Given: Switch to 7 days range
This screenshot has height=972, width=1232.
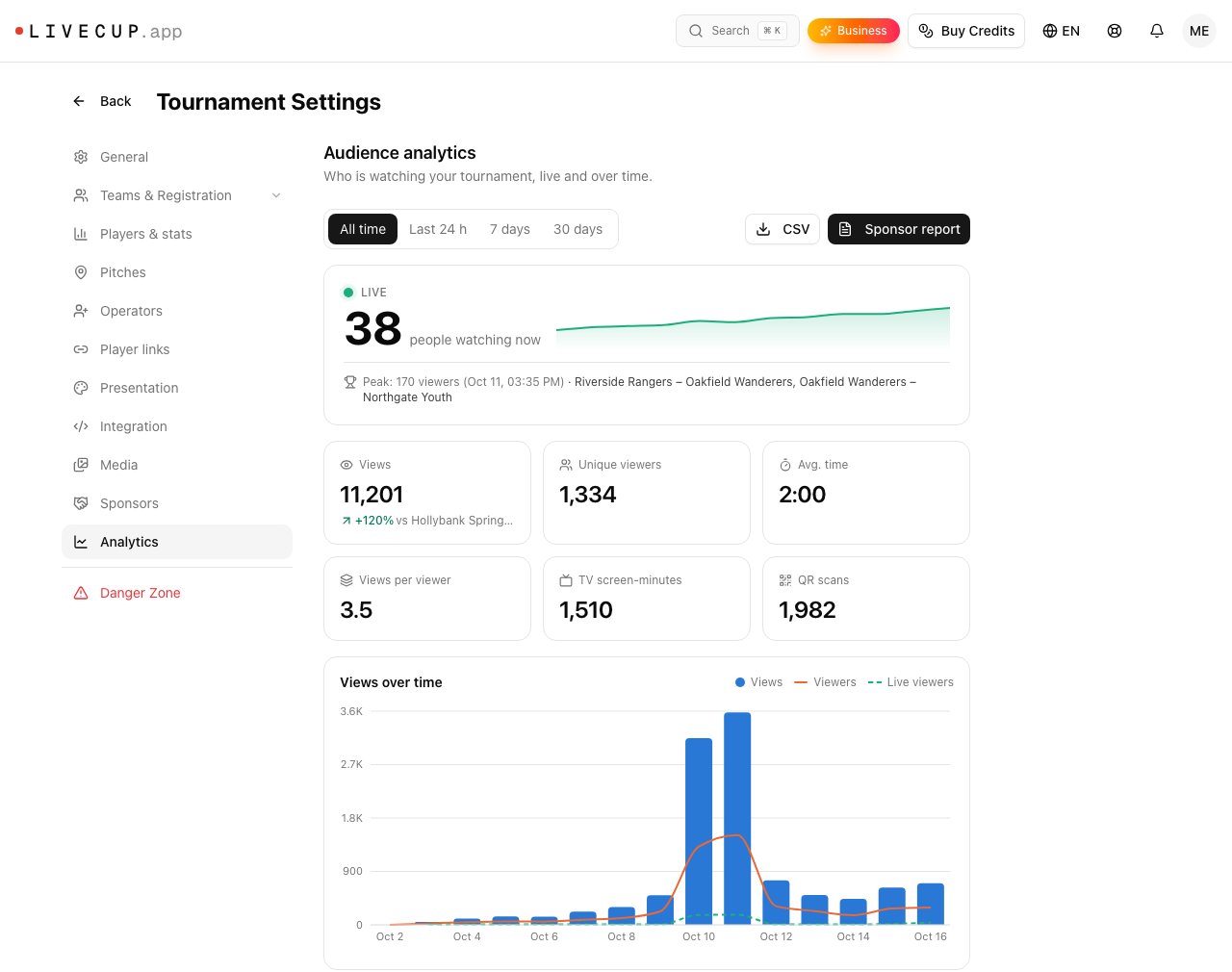Looking at the screenshot, I should [510, 229].
